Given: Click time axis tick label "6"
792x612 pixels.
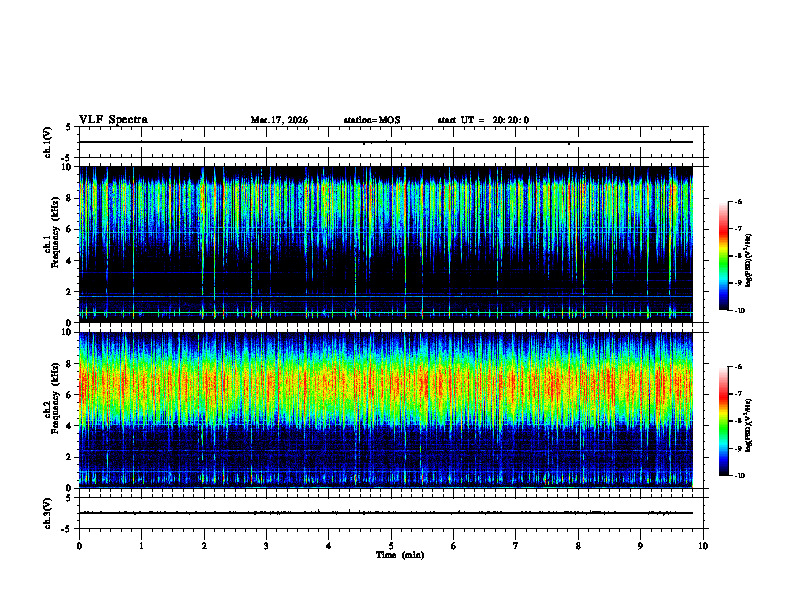Looking at the screenshot, I should (453, 546).
